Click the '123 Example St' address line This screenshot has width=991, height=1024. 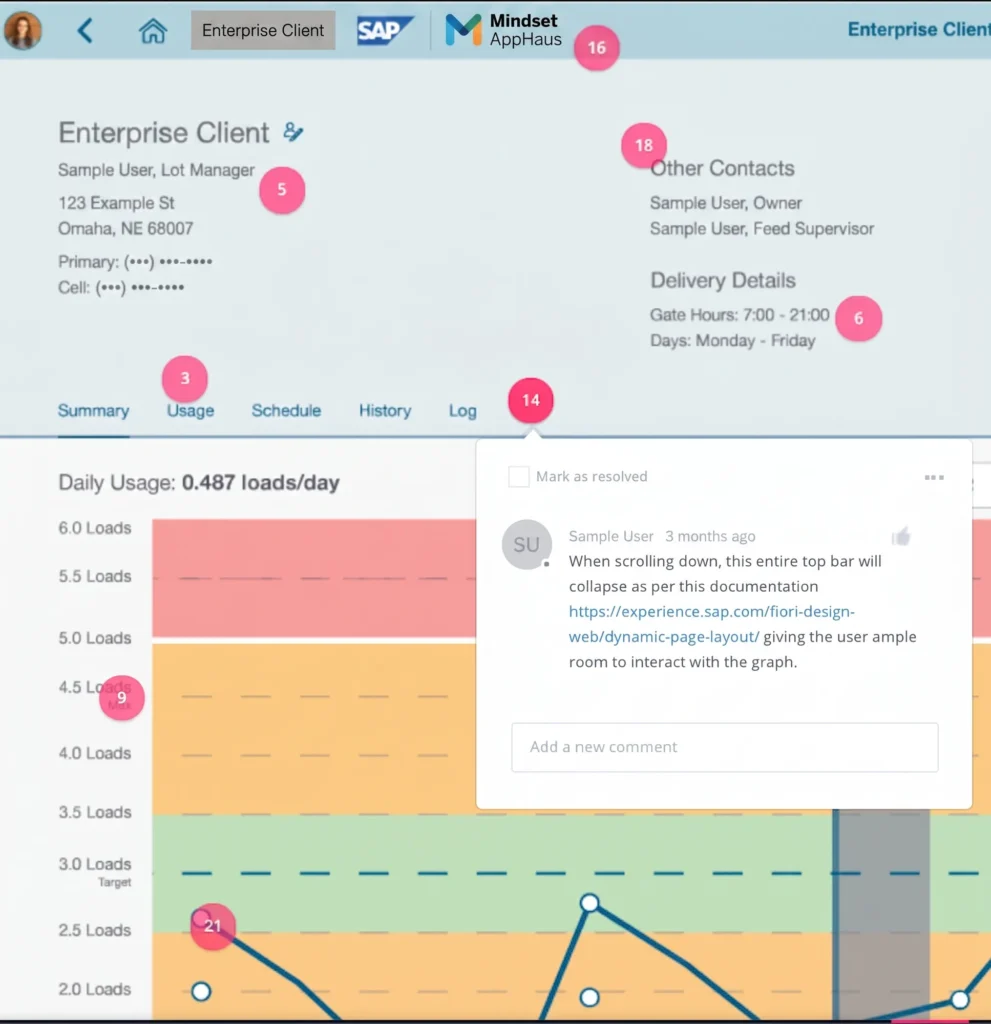point(116,203)
